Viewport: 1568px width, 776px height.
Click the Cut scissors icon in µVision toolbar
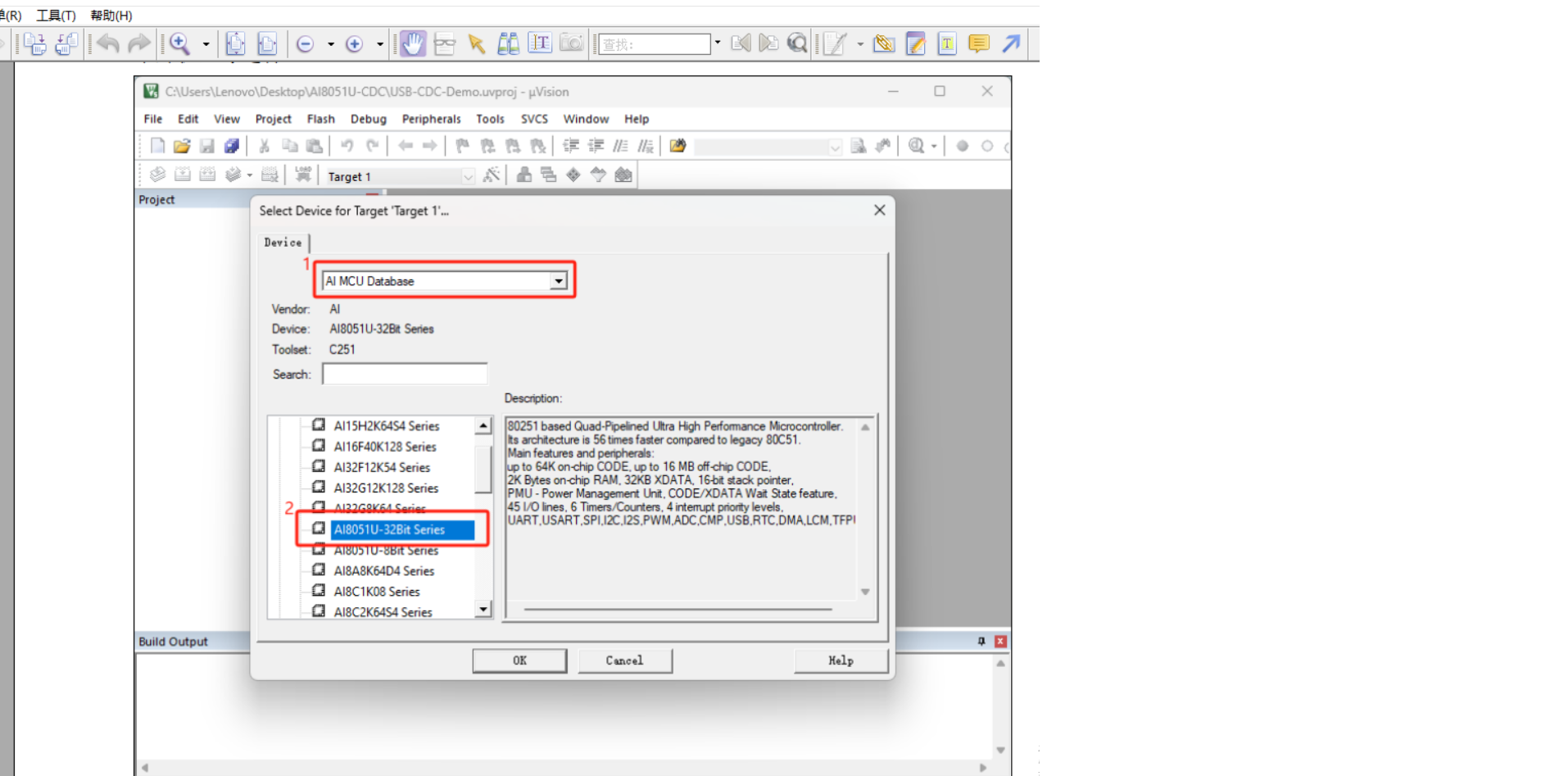(x=264, y=146)
